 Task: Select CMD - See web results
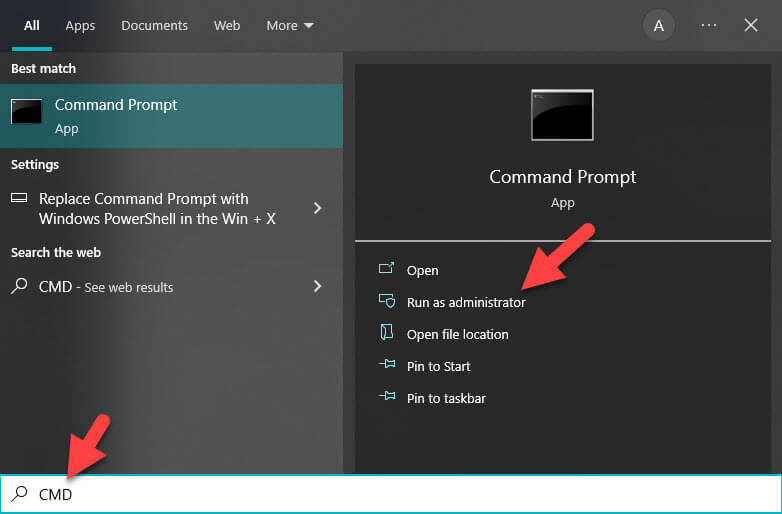pyautogui.click(x=106, y=287)
